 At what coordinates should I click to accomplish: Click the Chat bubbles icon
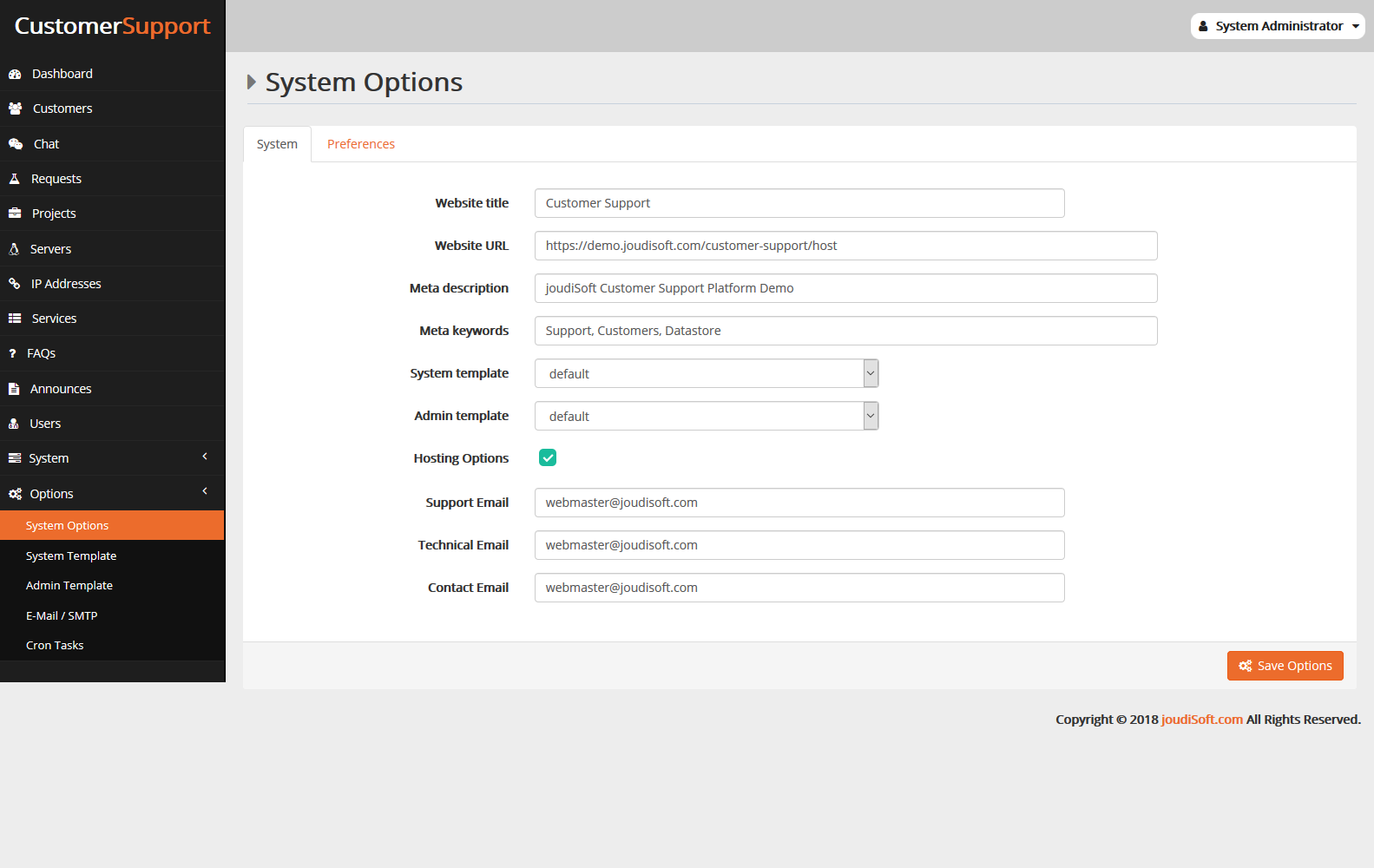pos(16,144)
